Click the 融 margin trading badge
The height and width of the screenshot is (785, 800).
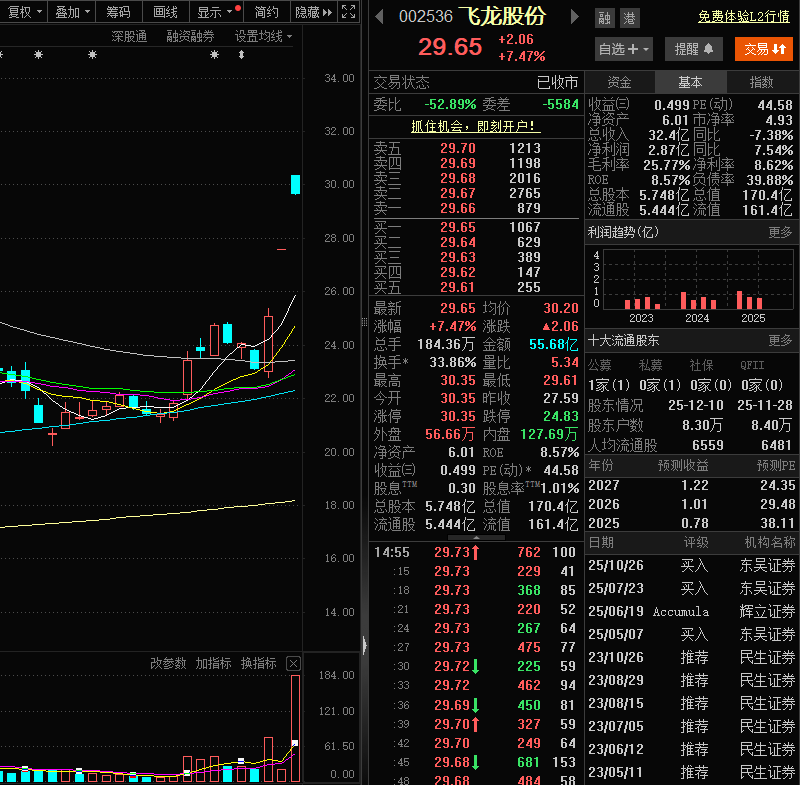(604, 18)
